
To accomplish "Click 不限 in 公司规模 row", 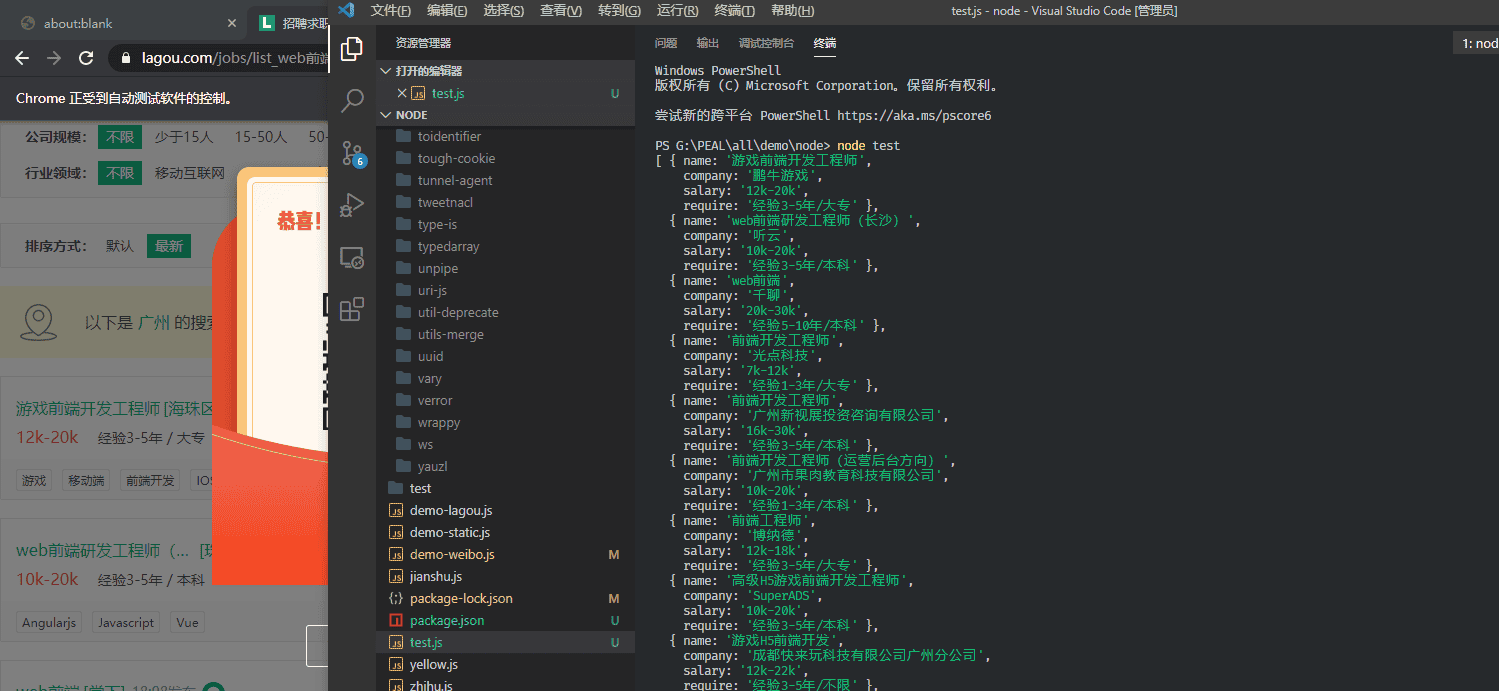I will [120, 137].
